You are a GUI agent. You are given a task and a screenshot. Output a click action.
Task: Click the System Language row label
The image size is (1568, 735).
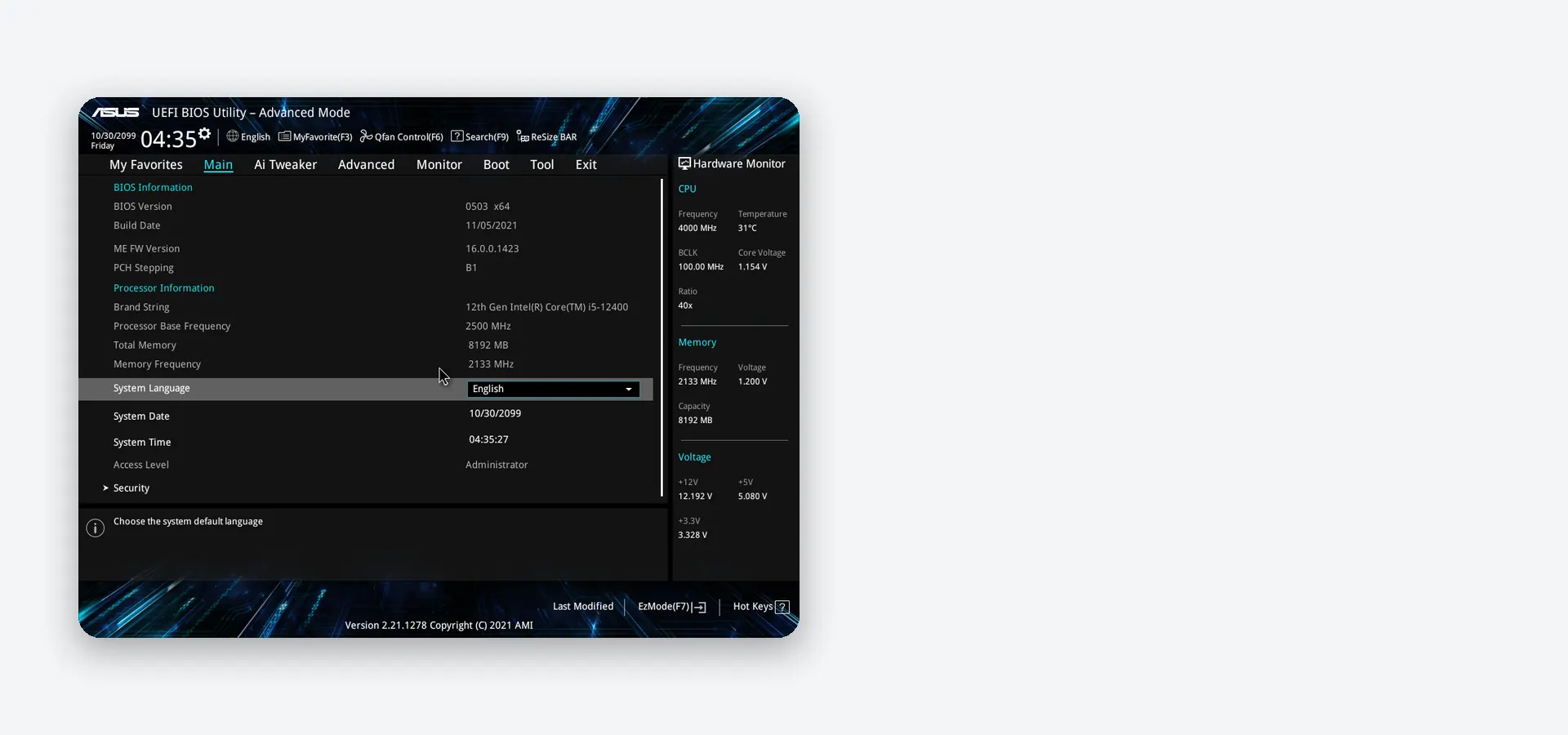(152, 389)
